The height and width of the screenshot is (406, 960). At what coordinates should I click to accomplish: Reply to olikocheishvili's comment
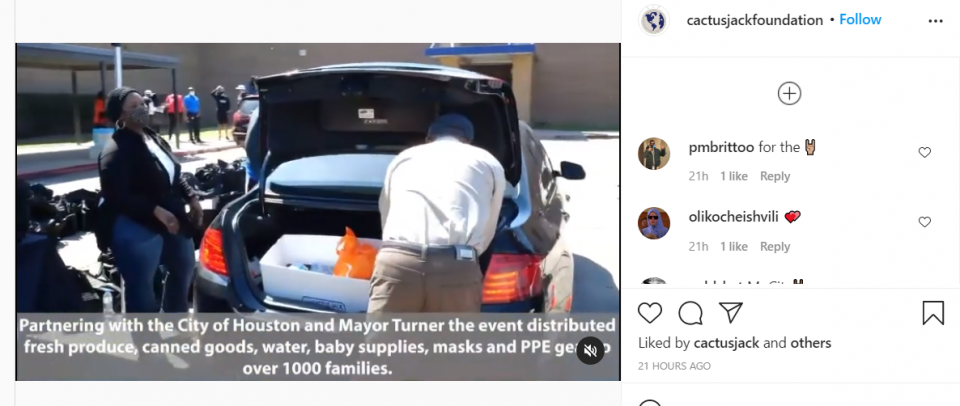774,246
